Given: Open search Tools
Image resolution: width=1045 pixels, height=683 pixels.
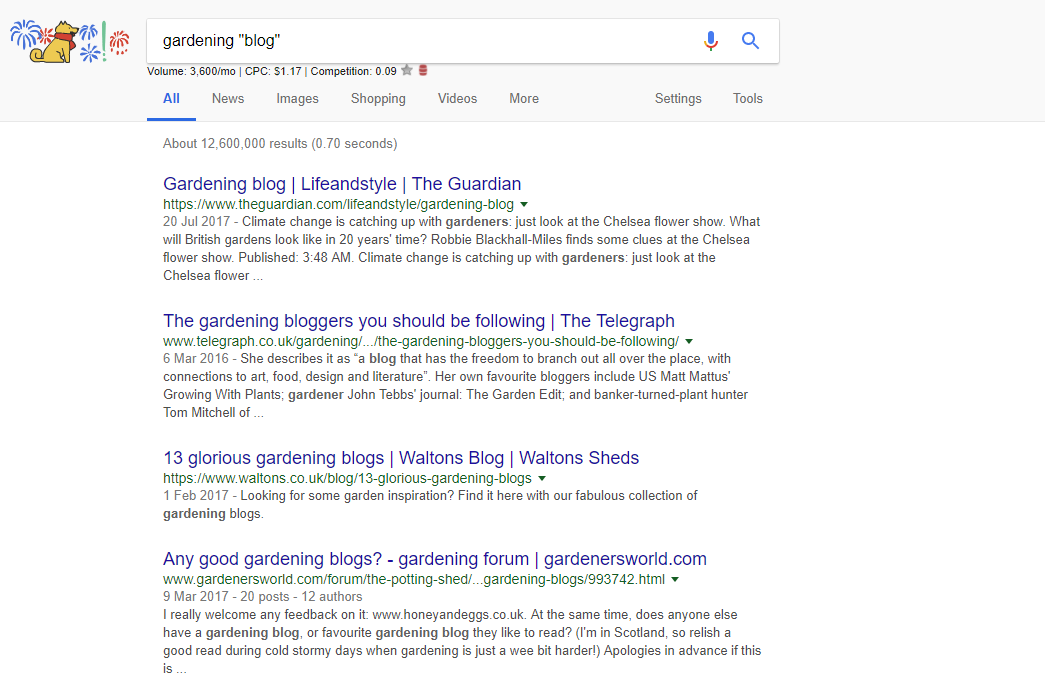Looking at the screenshot, I should (x=748, y=99).
